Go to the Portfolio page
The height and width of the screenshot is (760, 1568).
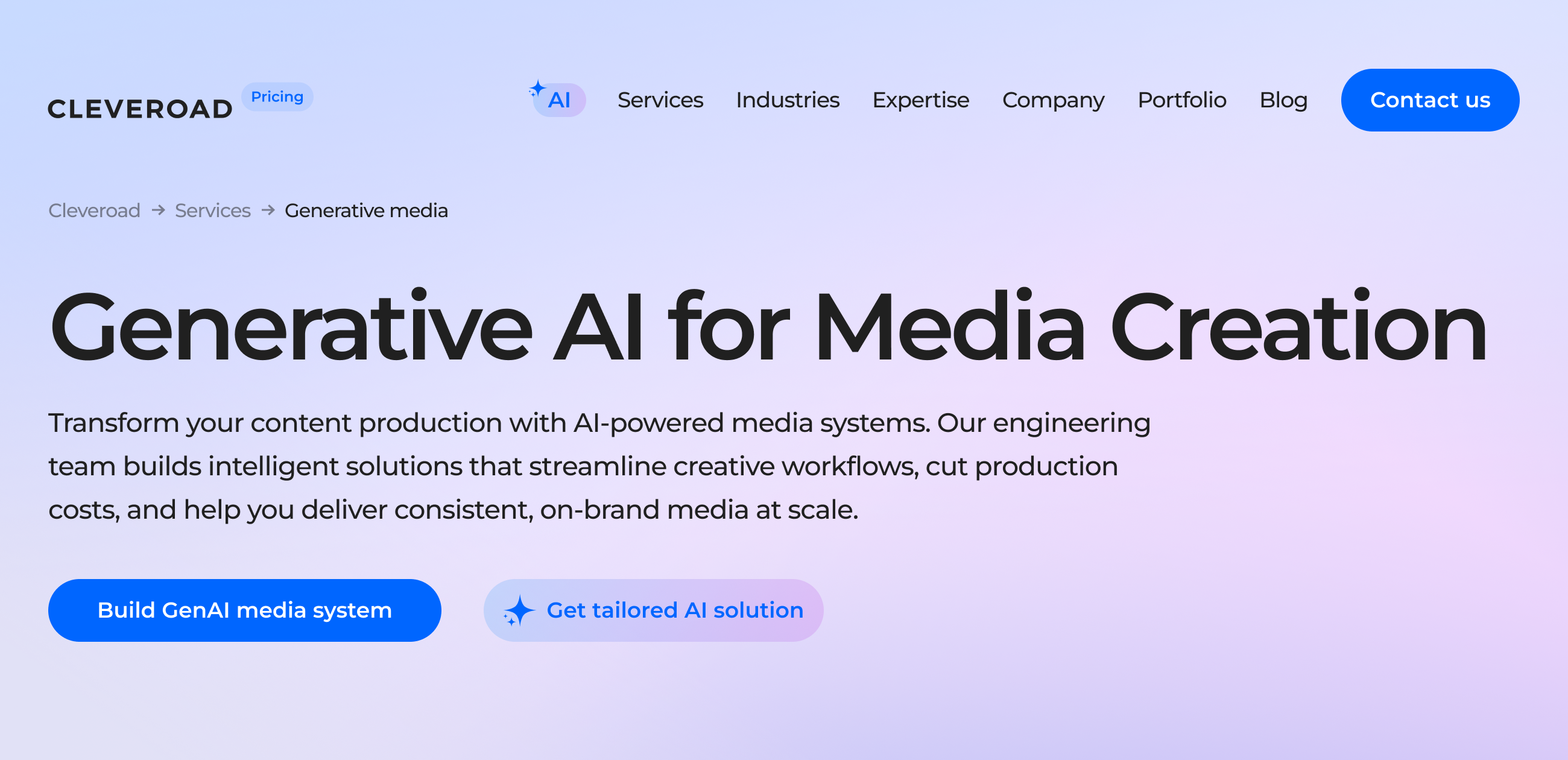coord(1181,100)
